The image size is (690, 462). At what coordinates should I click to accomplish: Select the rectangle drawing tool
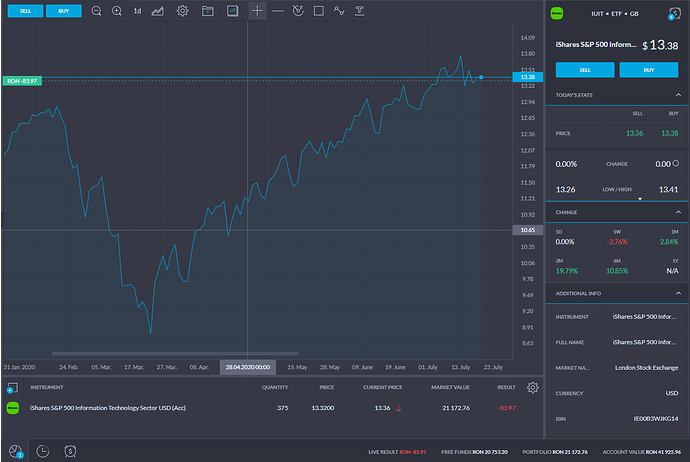point(318,11)
